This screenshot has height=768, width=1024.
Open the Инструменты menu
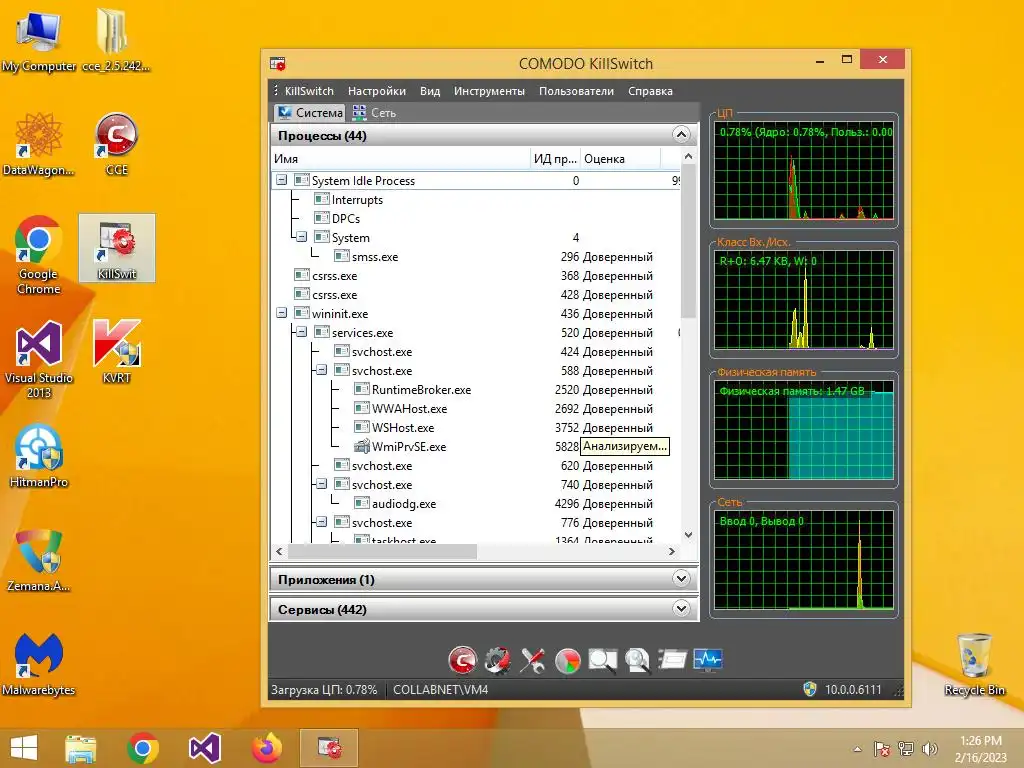click(x=489, y=91)
